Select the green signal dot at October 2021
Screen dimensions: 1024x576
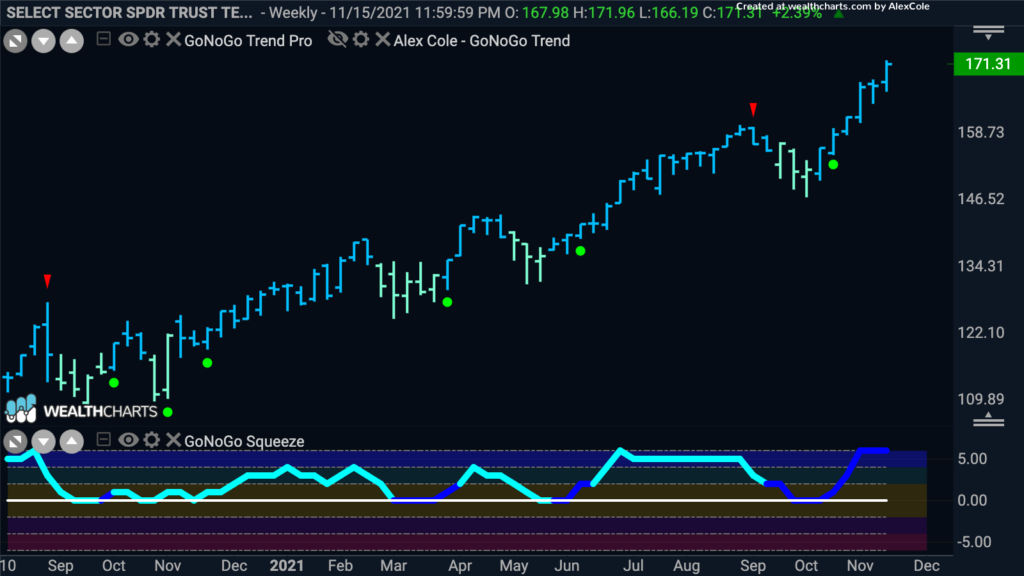click(x=833, y=165)
